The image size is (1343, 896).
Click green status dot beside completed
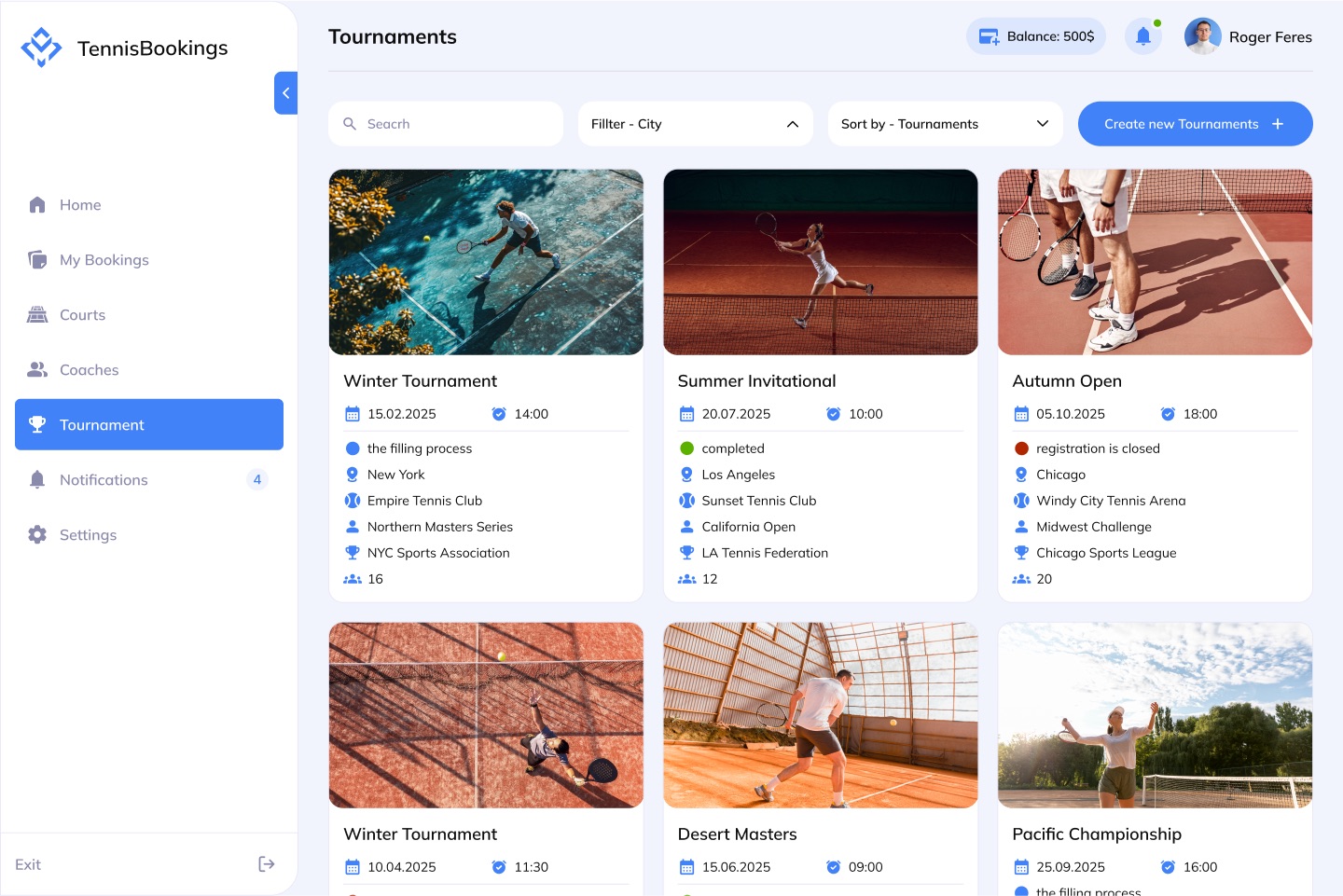687,448
